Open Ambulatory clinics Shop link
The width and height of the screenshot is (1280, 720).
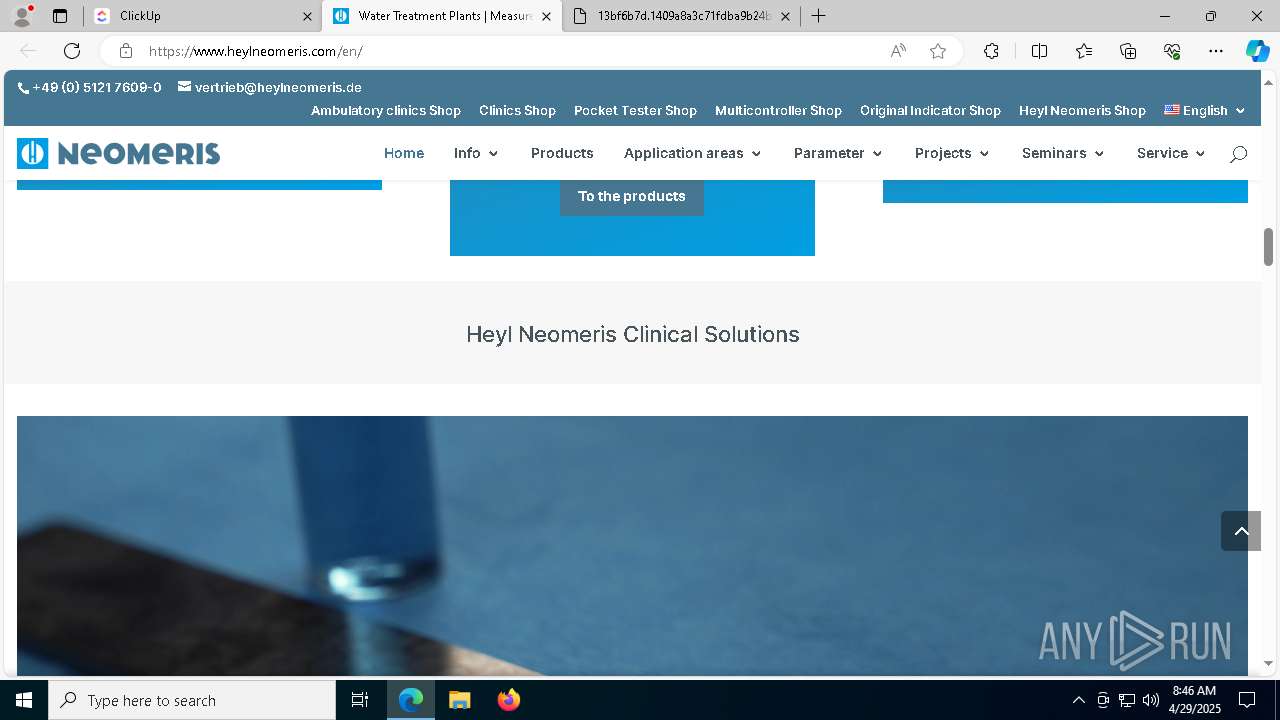click(386, 111)
